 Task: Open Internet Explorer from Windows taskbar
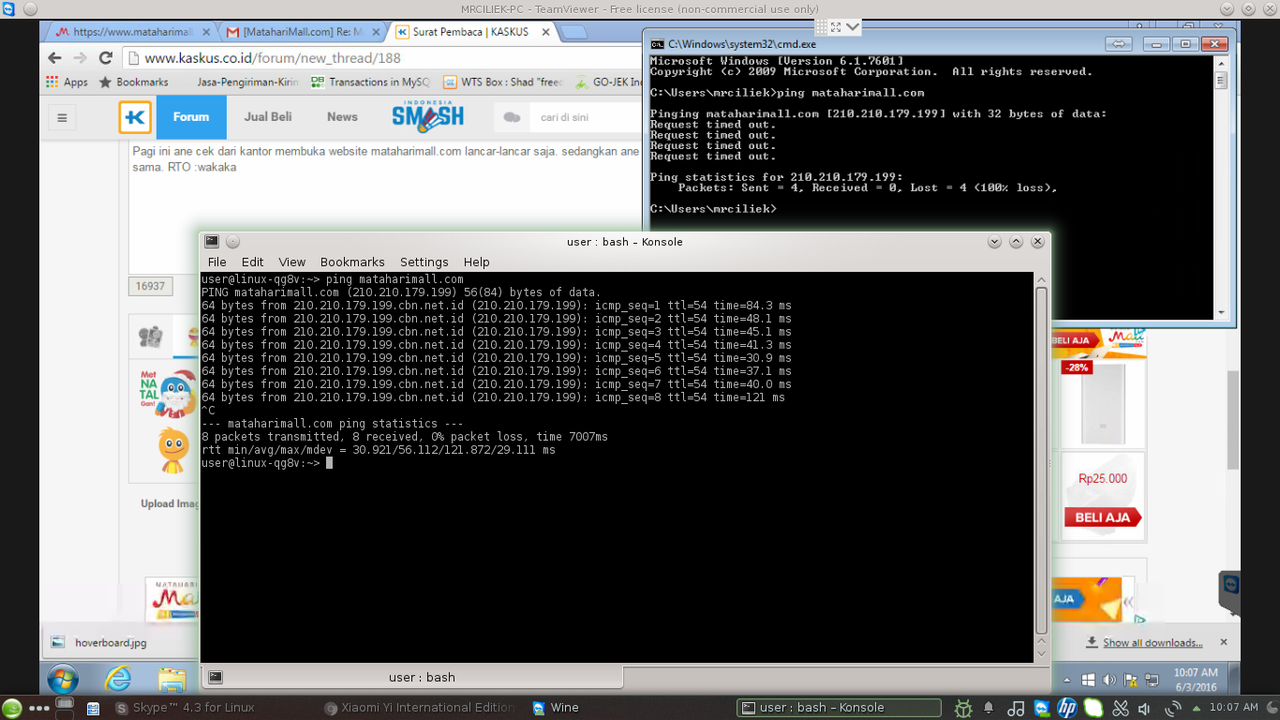tap(118, 679)
